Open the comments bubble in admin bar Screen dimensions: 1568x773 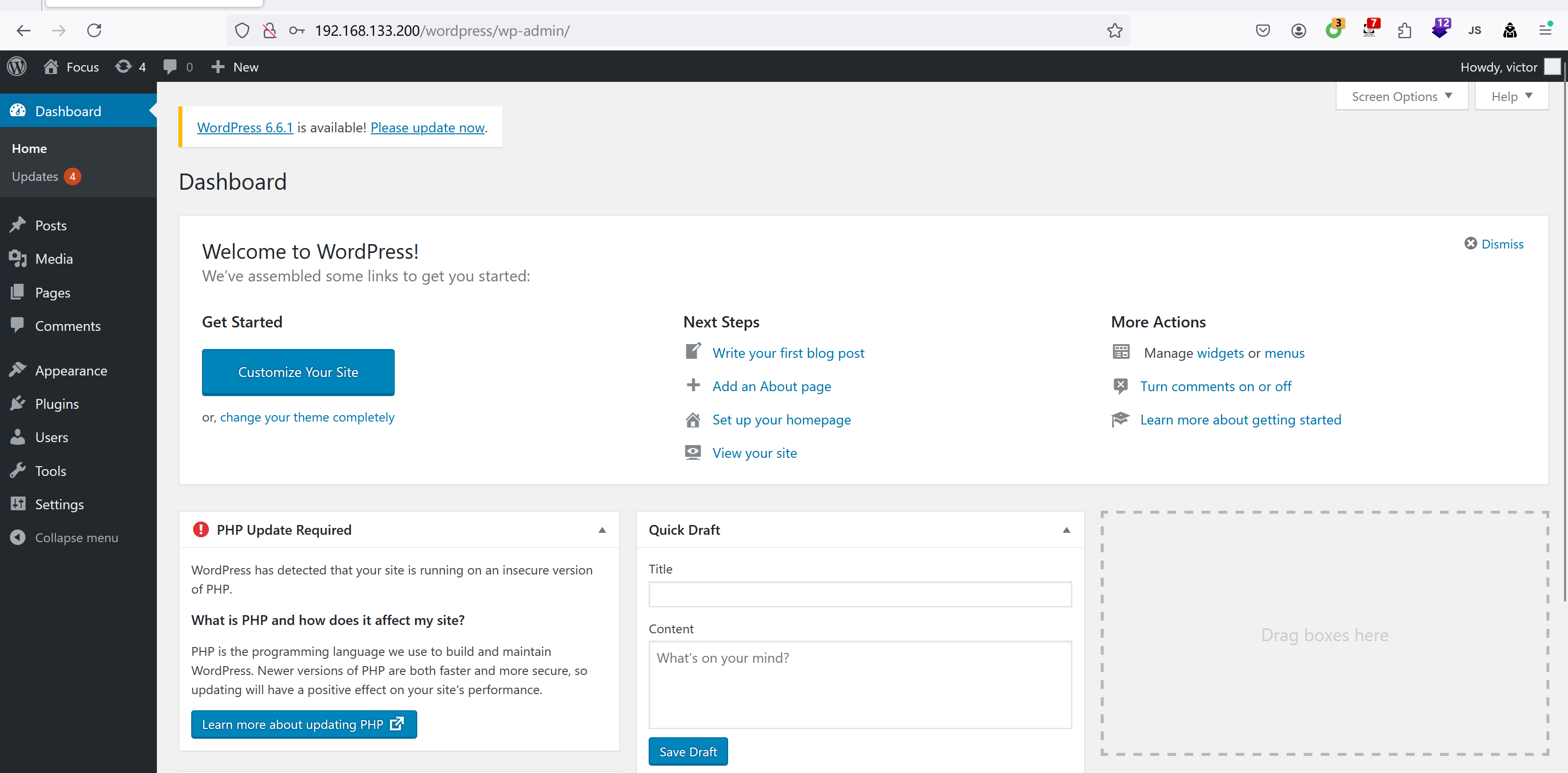tap(178, 67)
